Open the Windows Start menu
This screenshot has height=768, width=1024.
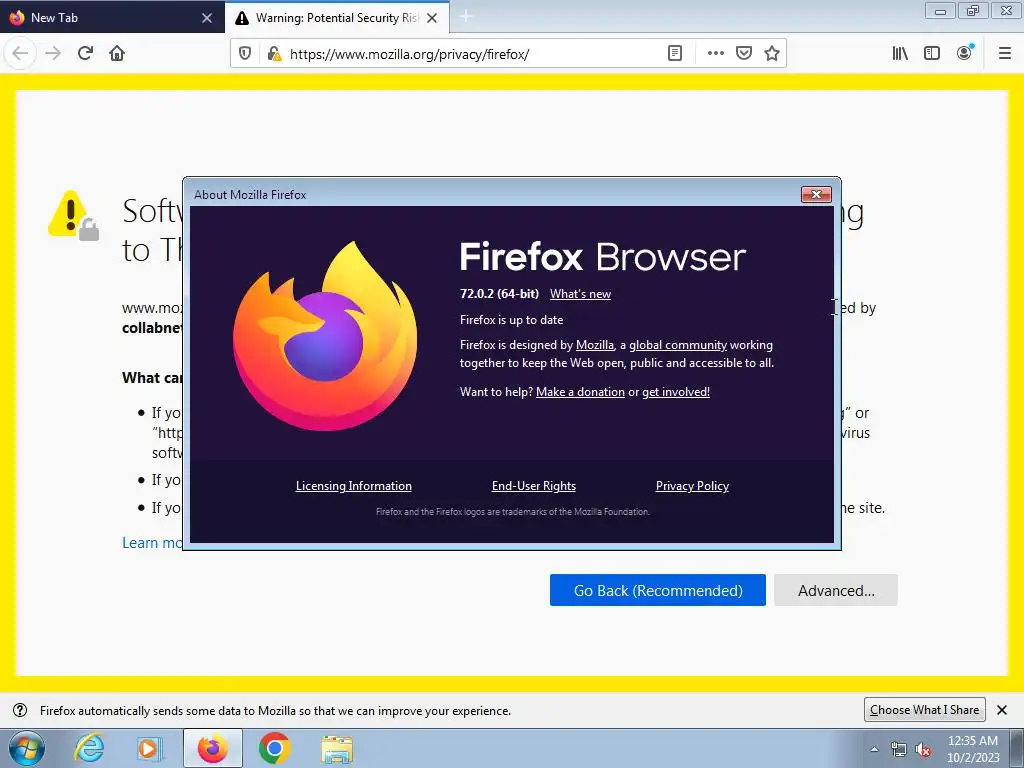click(x=26, y=748)
